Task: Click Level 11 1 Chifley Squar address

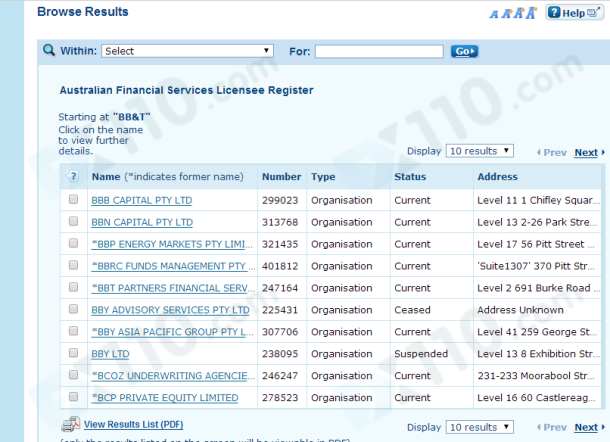Action: click(x=538, y=200)
